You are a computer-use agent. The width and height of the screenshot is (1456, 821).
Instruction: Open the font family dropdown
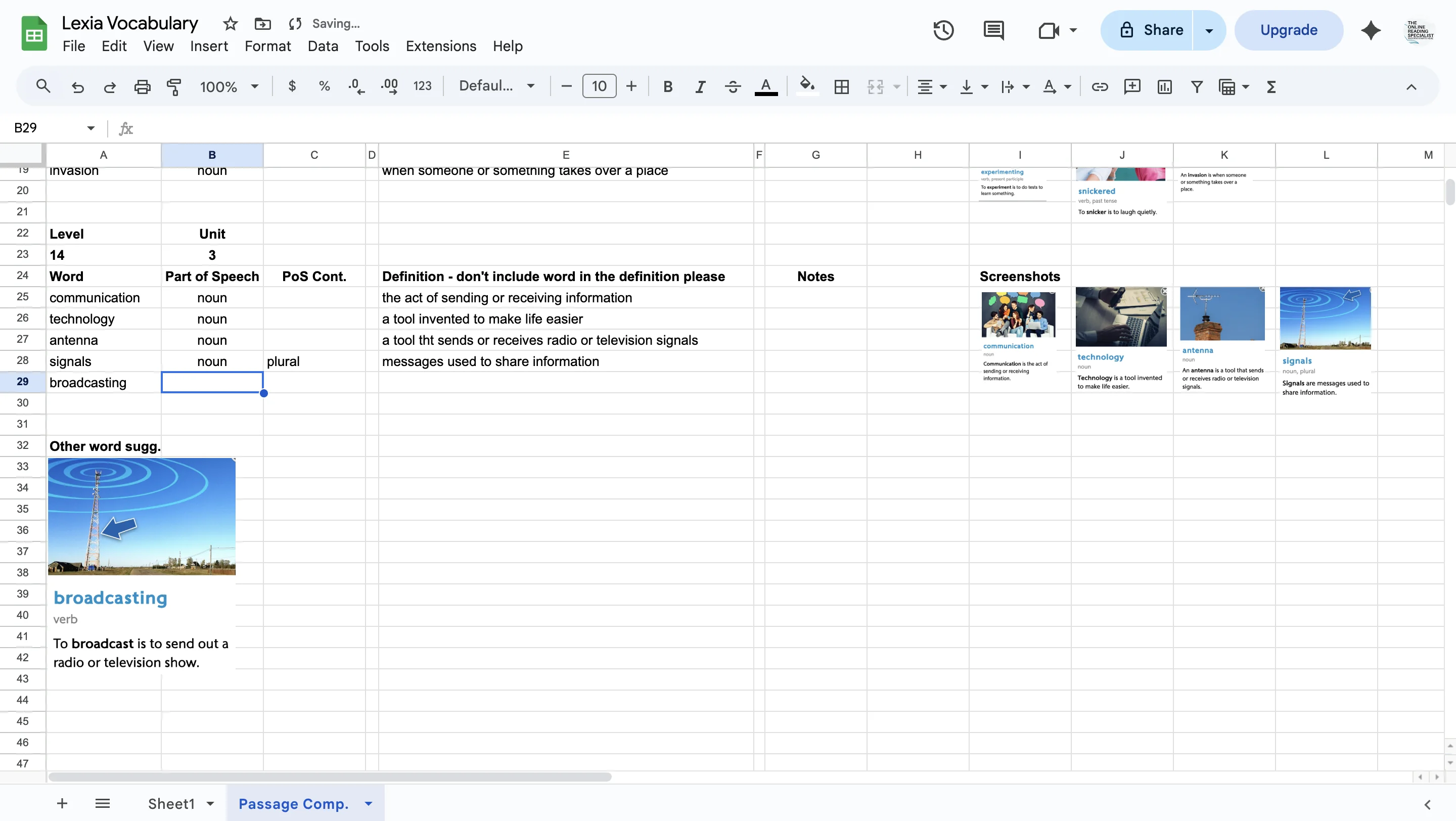[x=496, y=86]
